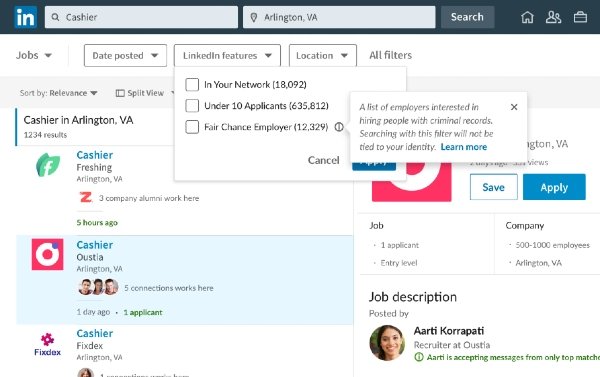Open the Jobs menu dropdown

[34, 55]
